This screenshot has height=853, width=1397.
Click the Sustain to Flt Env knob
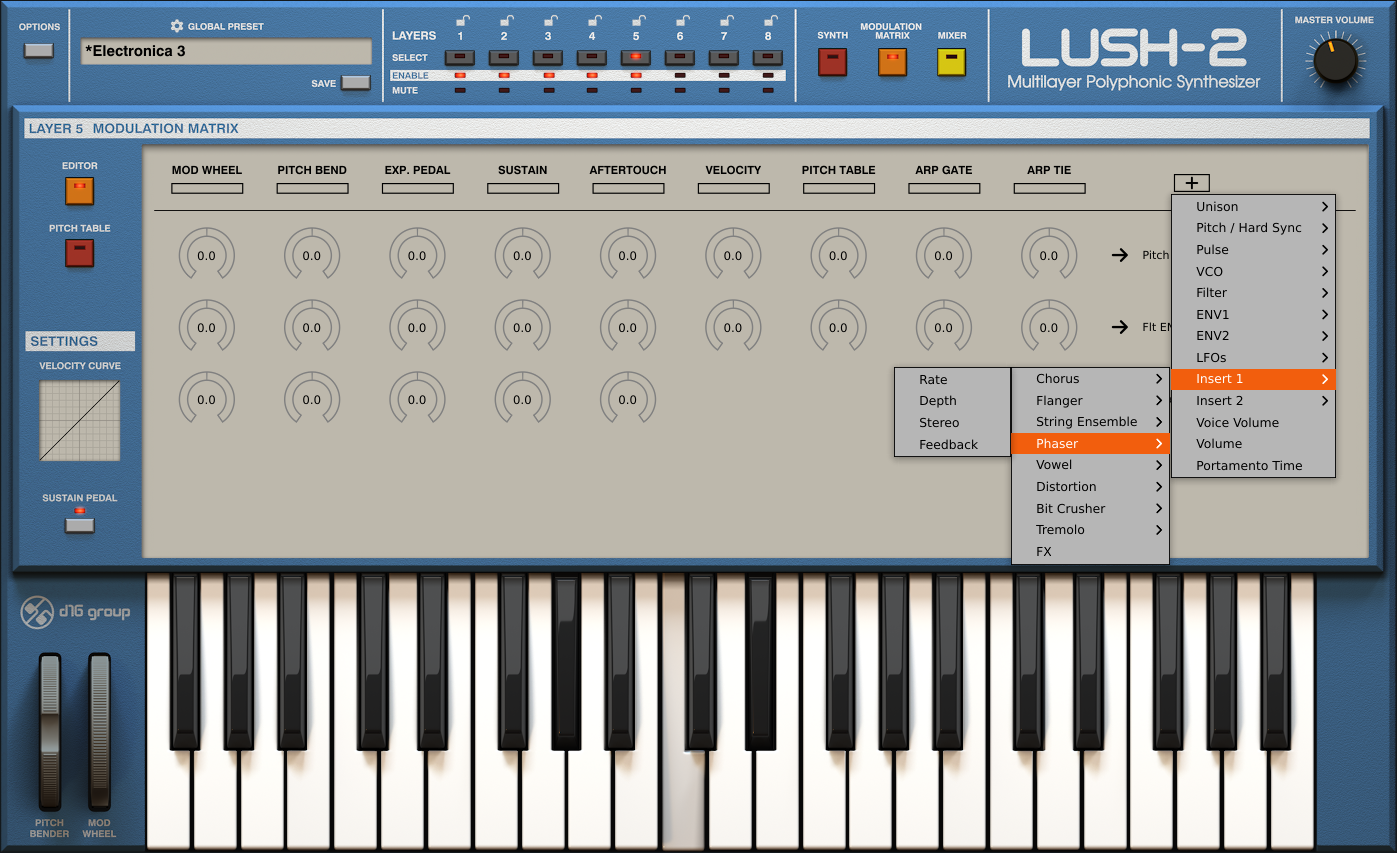click(x=522, y=327)
